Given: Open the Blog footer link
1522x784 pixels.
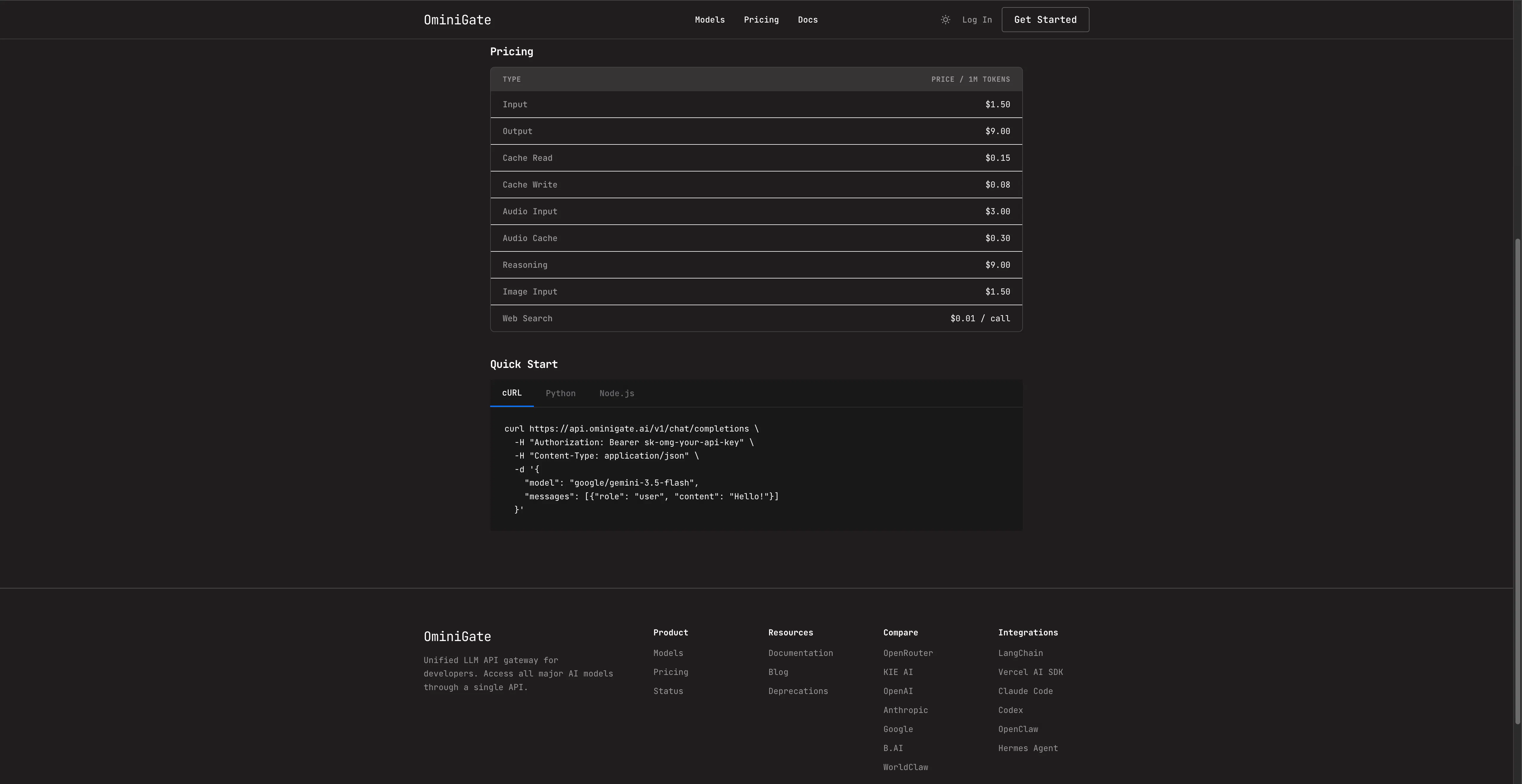Looking at the screenshot, I should tap(778, 672).
